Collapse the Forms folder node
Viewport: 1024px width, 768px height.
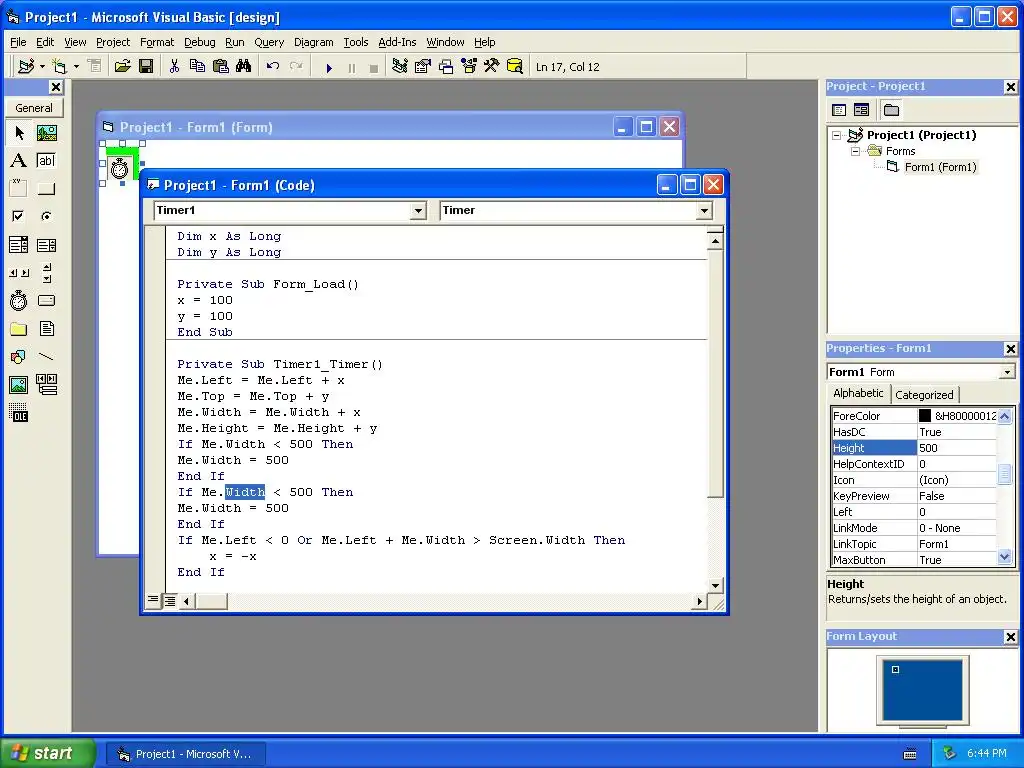(x=856, y=152)
